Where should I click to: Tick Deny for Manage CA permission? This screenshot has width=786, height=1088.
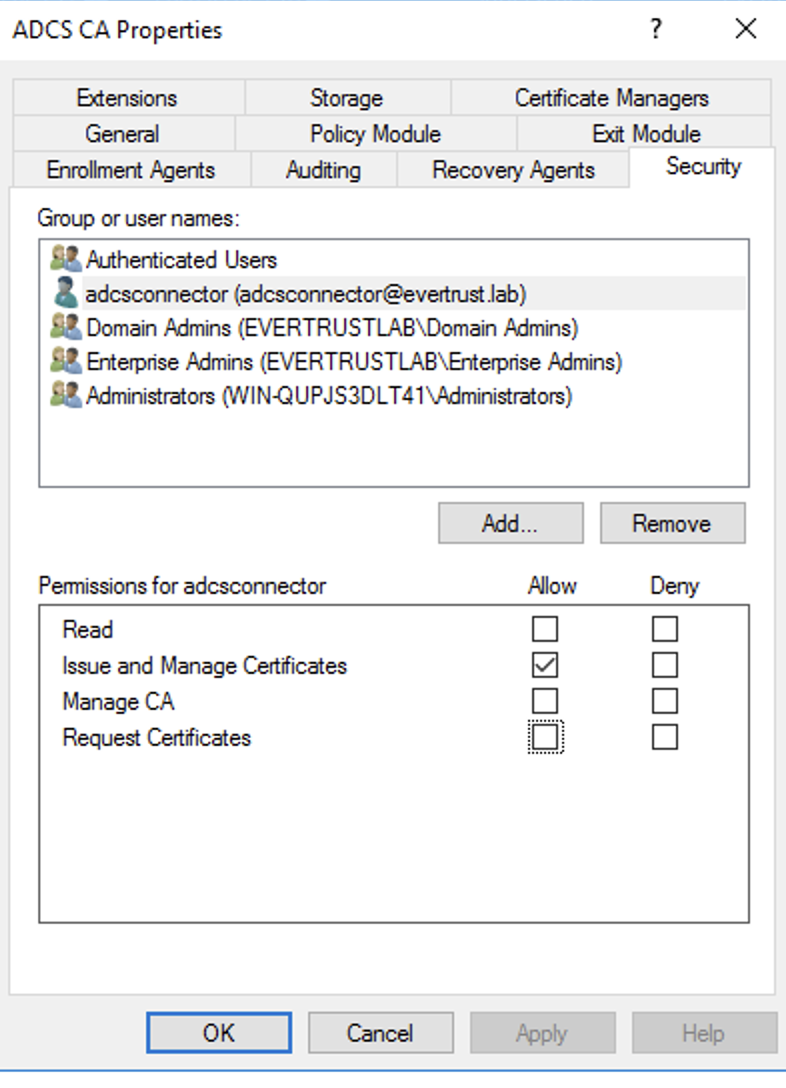(x=664, y=701)
